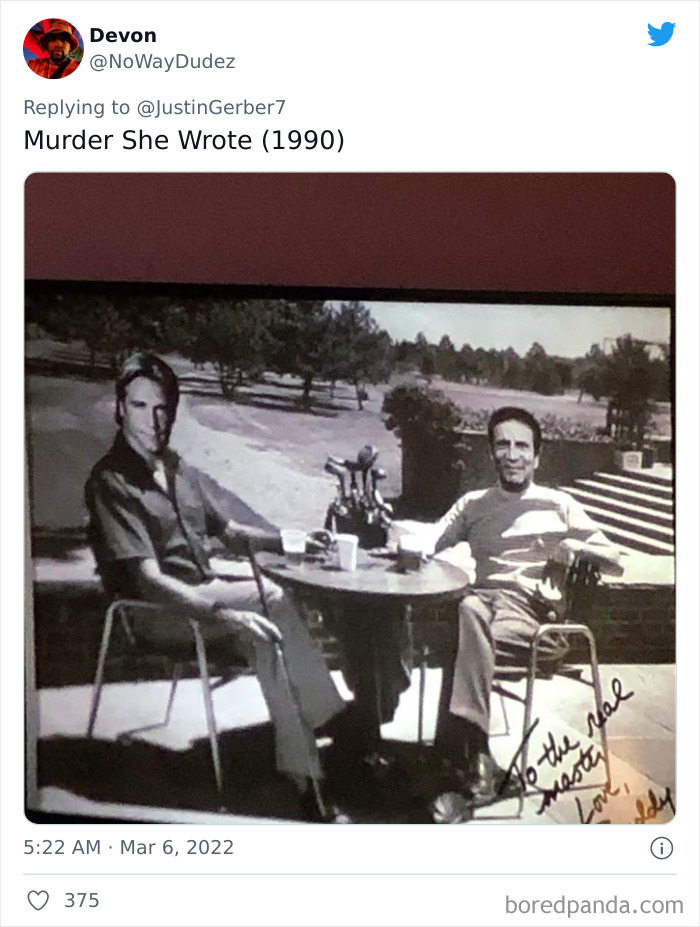Viewport: 700px width, 927px height.
Task: Click the 'Replying to' label
Action: [x=76, y=108]
